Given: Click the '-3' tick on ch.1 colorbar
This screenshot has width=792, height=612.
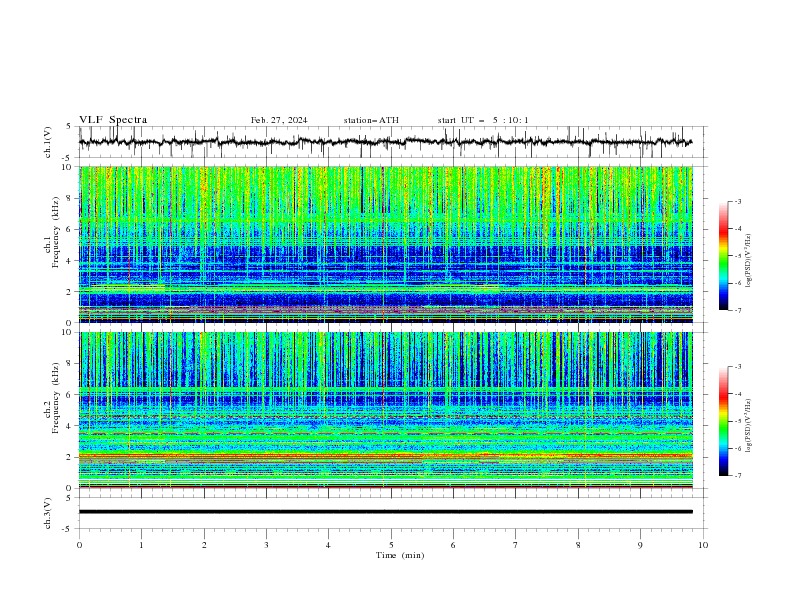Looking at the screenshot, I should 737,201.
